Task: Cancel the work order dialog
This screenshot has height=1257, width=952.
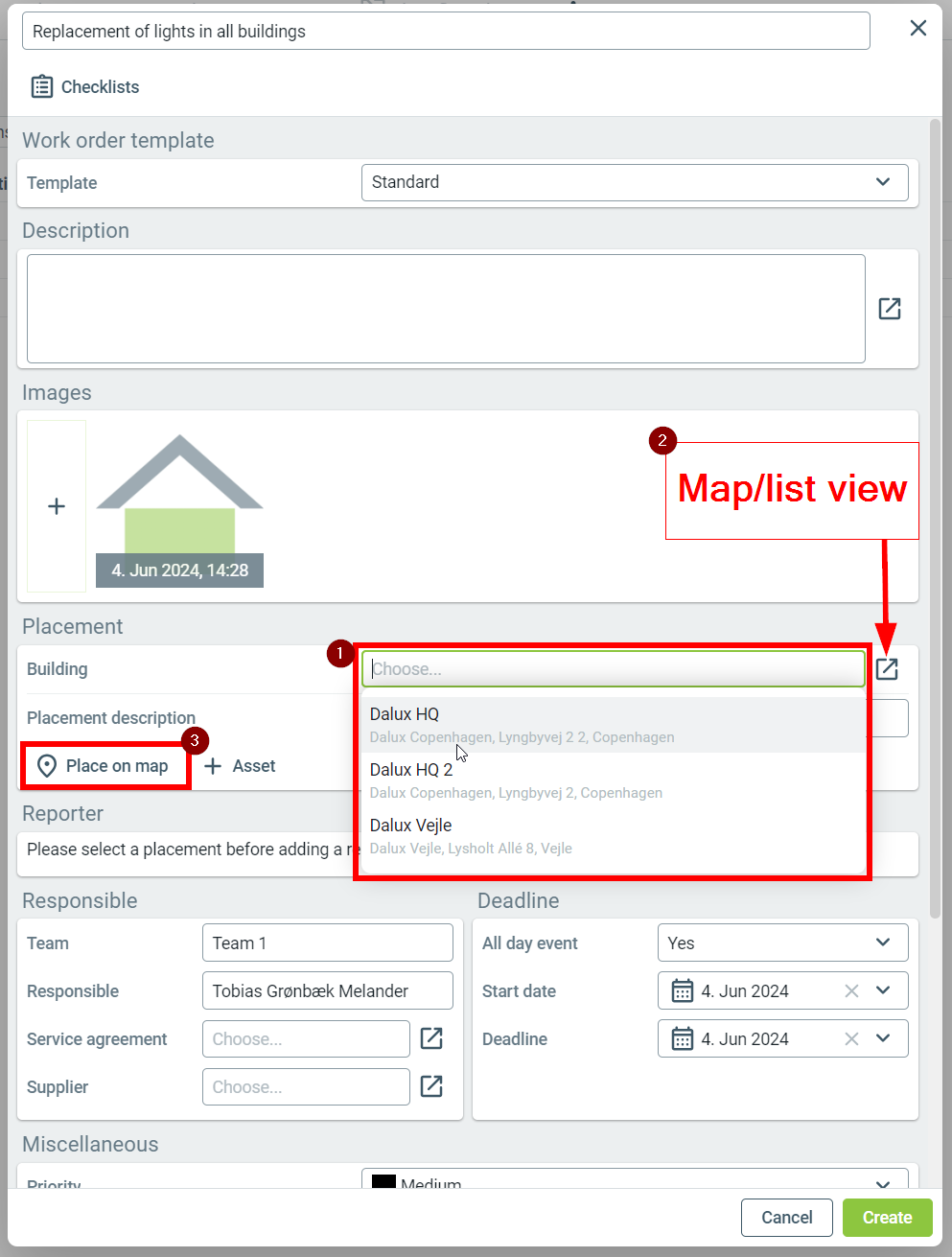Action: pyautogui.click(x=786, y=1218)
